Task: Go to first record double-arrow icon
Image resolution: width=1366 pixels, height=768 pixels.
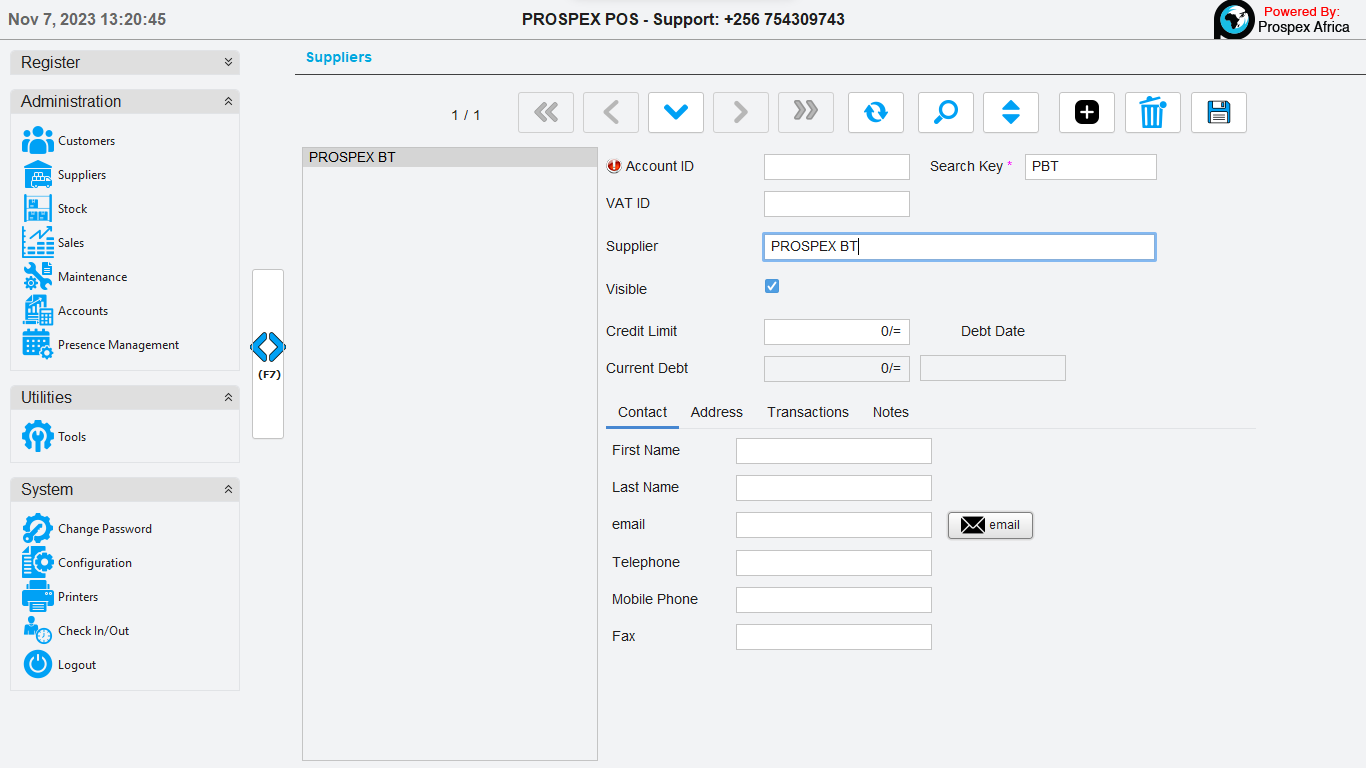Action: point(545,113)
